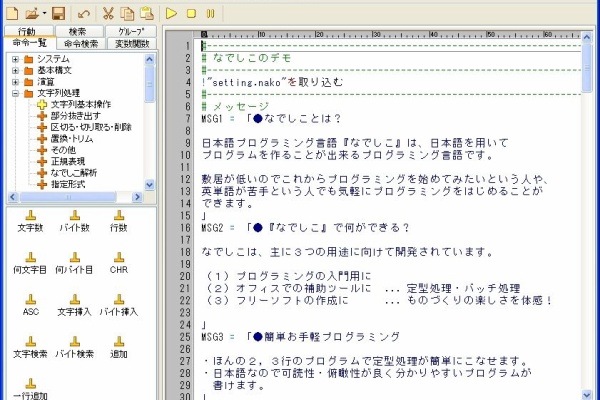Insert the 文字数 command
Viewport: 600px width, 400px height.
31,222
